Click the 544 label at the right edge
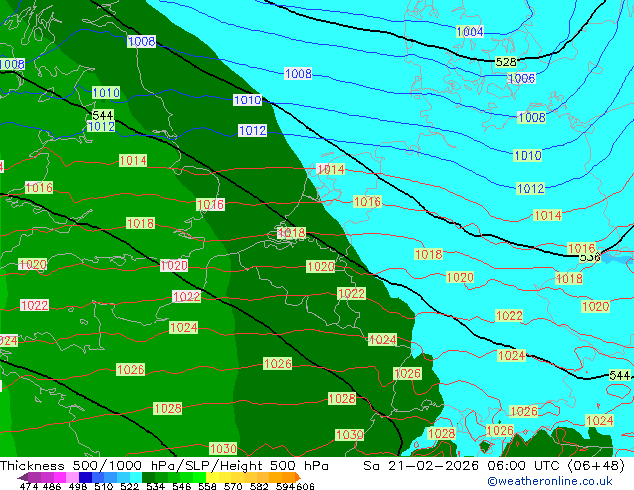The image size is (634, 490). [x=620, y=376]
